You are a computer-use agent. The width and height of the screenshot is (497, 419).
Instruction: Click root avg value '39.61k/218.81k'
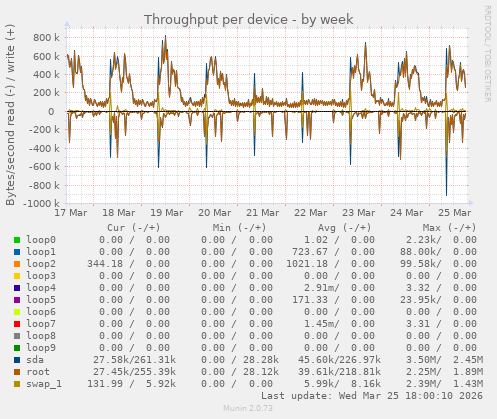pos(339,372)
